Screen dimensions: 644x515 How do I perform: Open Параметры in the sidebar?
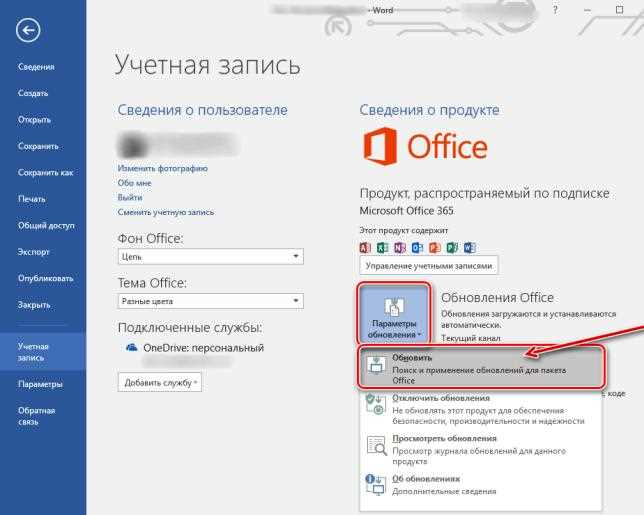[x=40, y=384]
